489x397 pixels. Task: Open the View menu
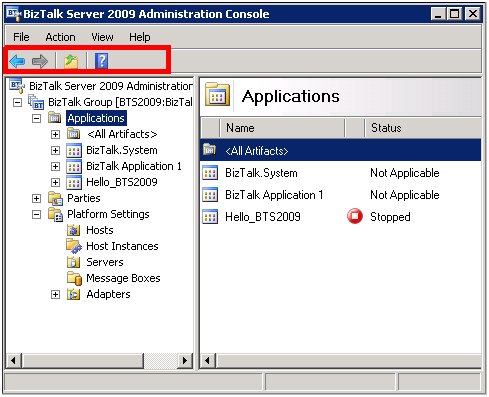(x=102, y=37)
